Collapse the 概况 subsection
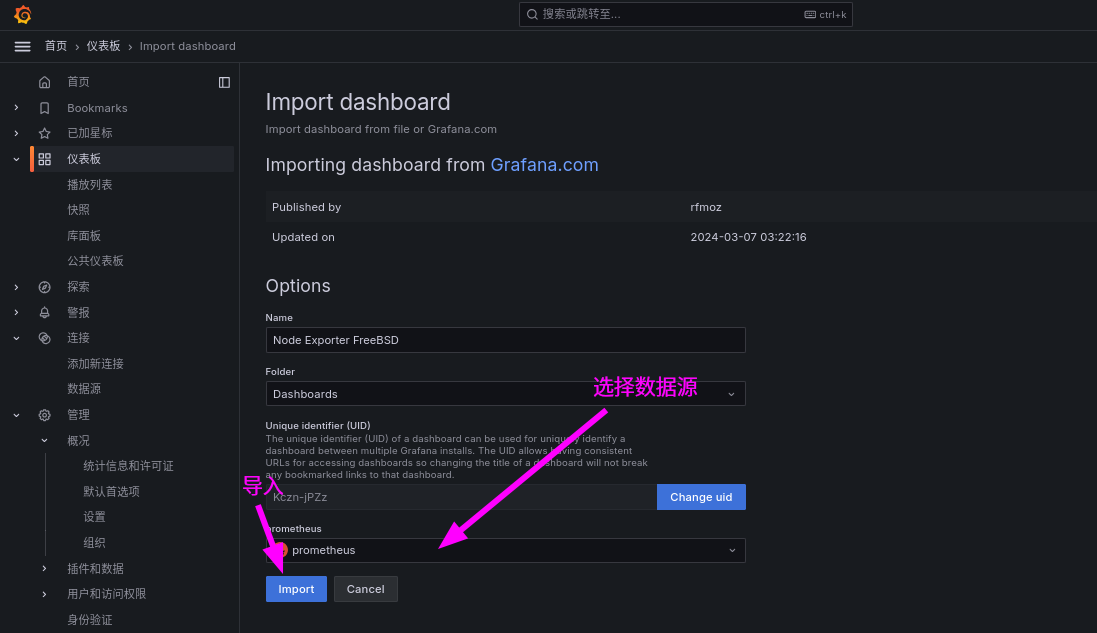The height and width of the screenshot is (633, 1097). coord(44,441)
